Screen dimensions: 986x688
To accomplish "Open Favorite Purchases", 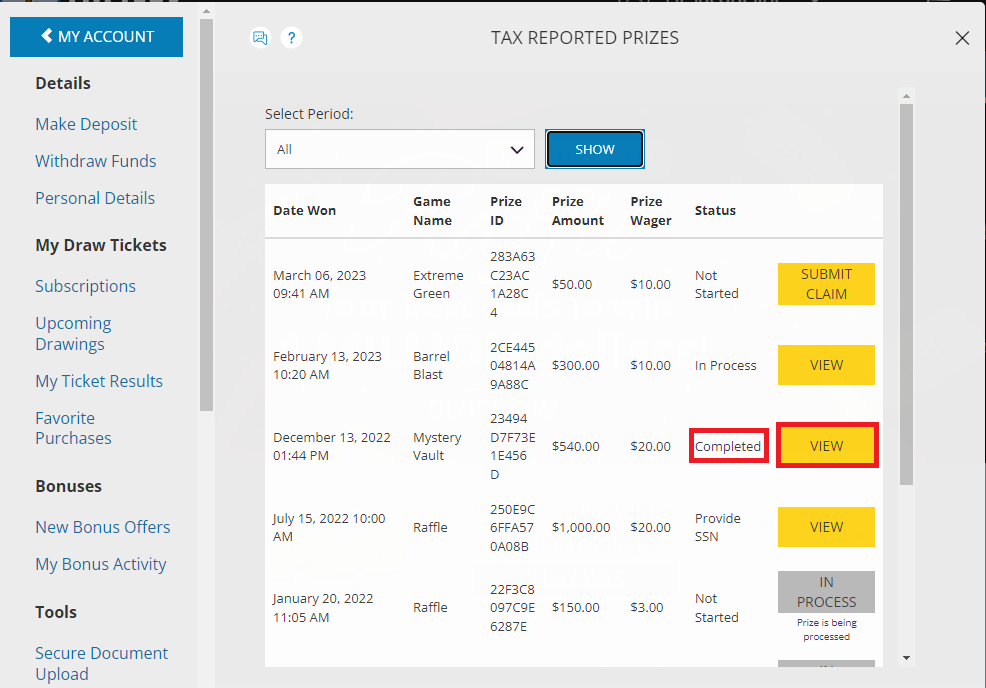I will pos(73,428).
